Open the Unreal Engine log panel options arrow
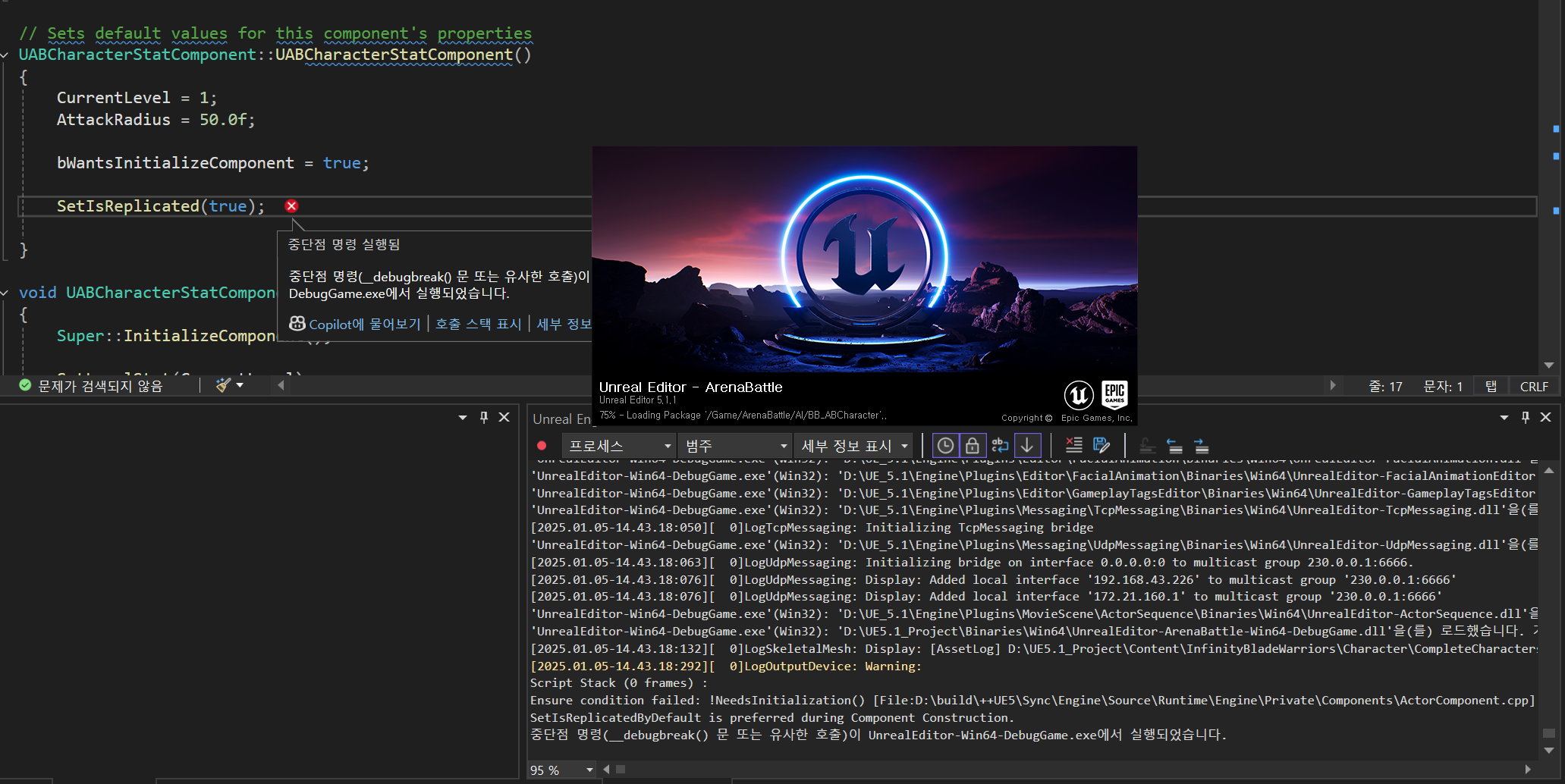This screenshot has height=784, width=1565. (x=1504, y=417)
